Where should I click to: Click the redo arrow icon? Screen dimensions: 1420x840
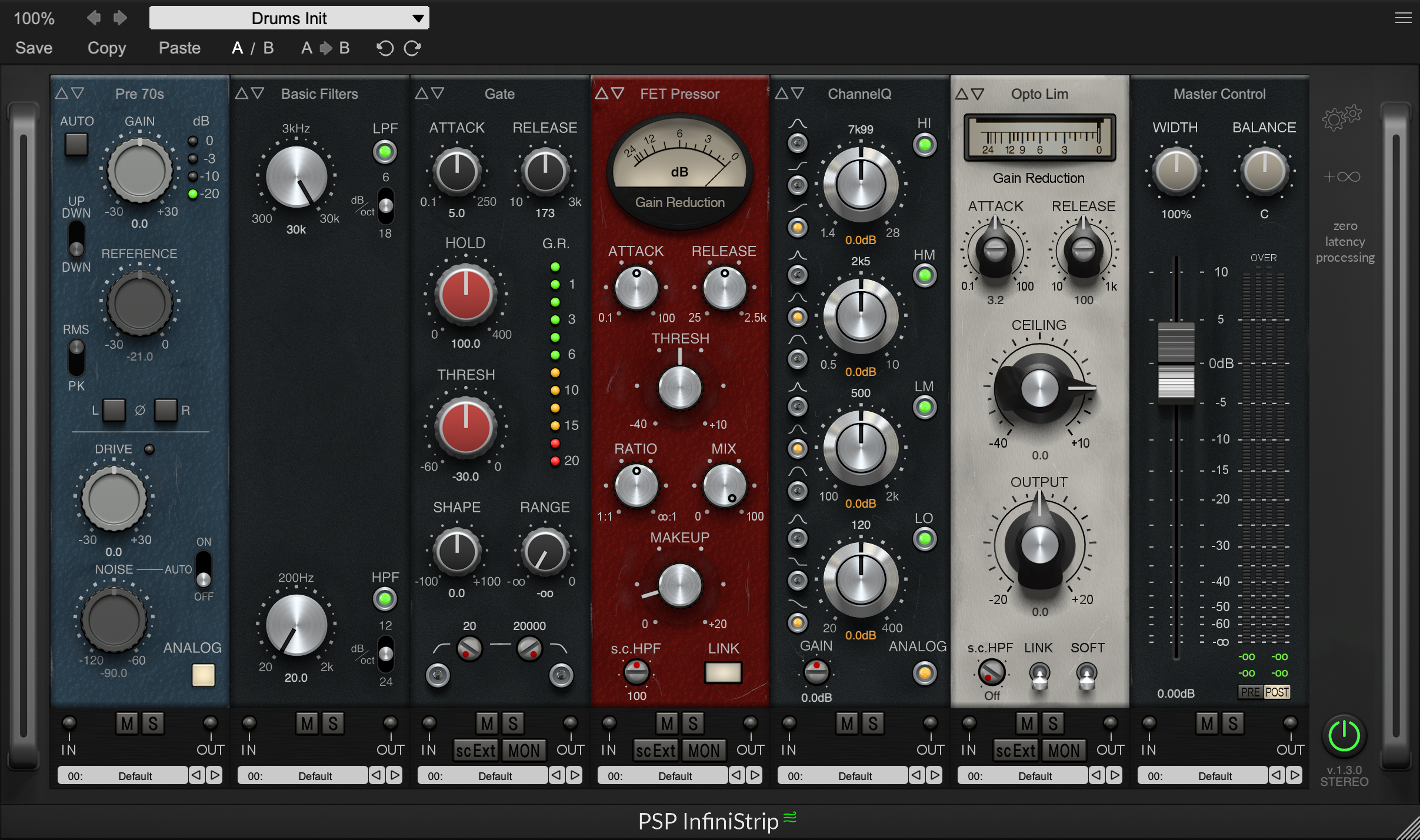coord(412,48)
